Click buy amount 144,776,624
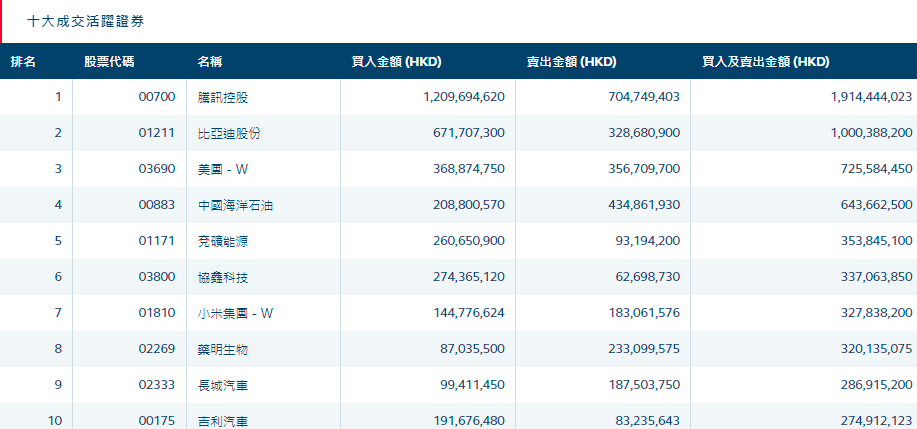This screenshot has height=429, width=917. [469, 313]
